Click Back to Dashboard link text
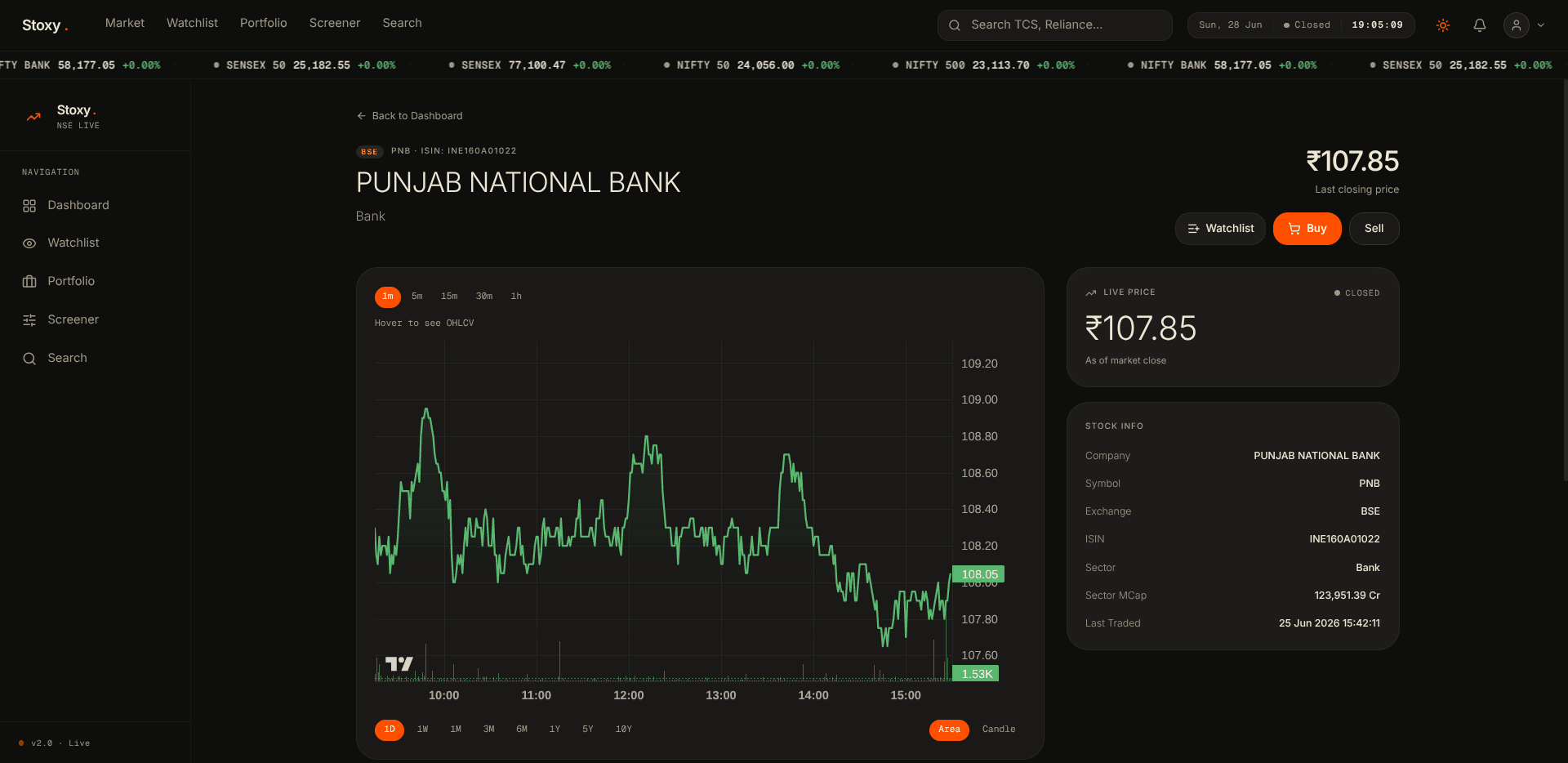1568x763 pixels. point(417,116)
